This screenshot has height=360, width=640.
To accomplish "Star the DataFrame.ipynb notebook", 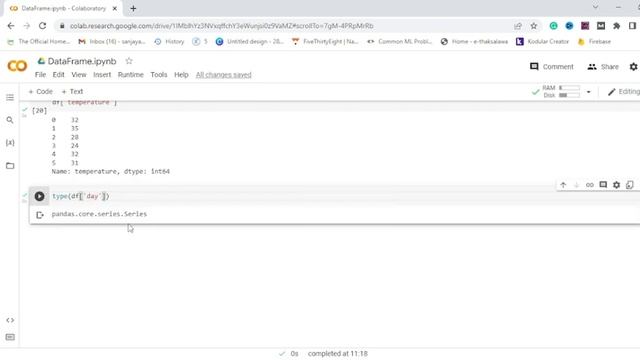I will point(129,61).
